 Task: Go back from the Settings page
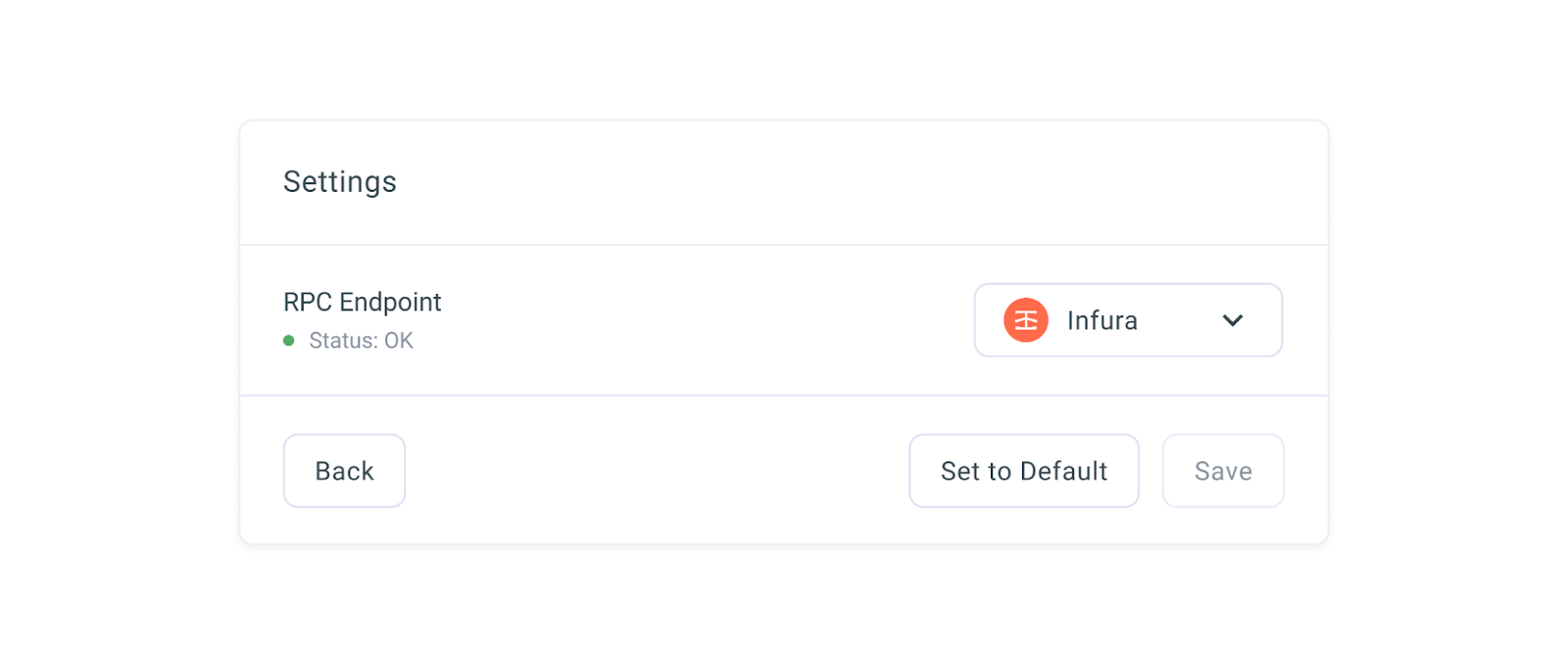pos(344,471)
